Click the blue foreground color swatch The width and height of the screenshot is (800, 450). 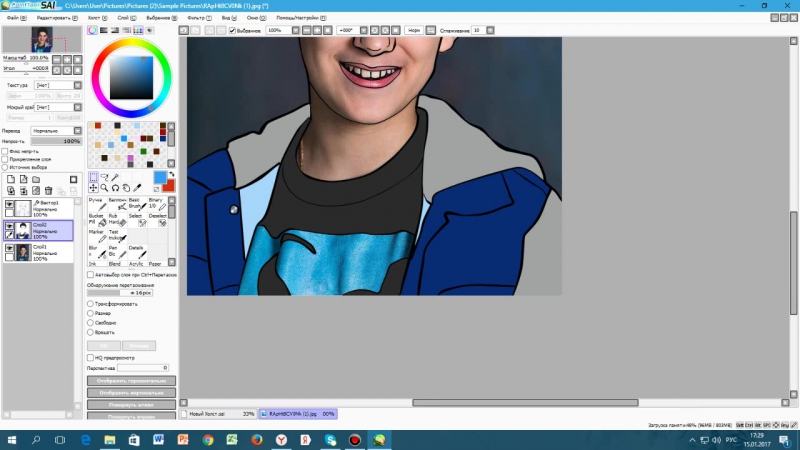pos(160,177)
